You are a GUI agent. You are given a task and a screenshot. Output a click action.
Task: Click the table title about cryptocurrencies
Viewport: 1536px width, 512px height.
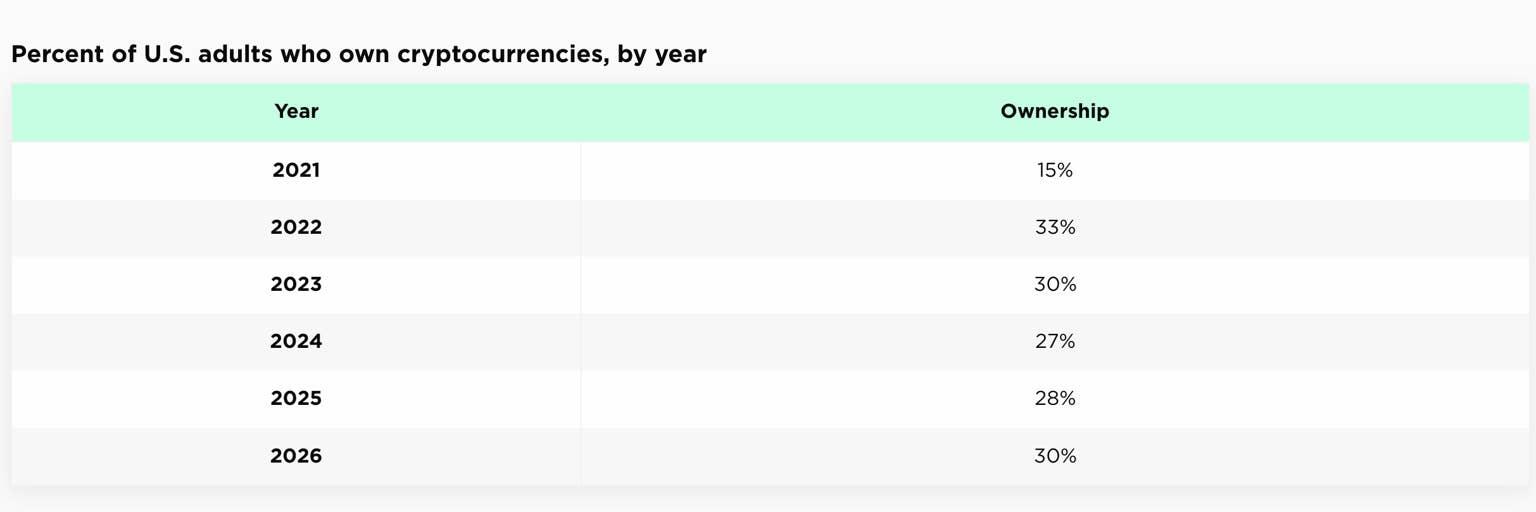click(x=359, y=55)
